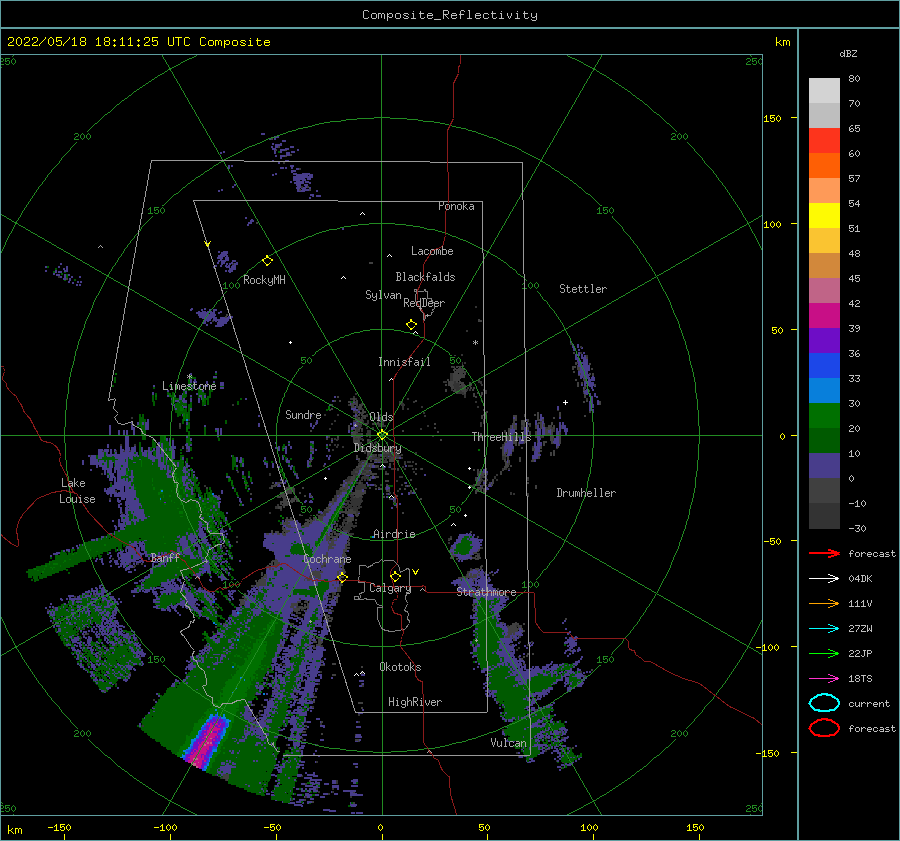The height and width of the screenshot is (841, 900).
Task: Click the 70 dBZ gray swatch
Action: click(824, 115)
